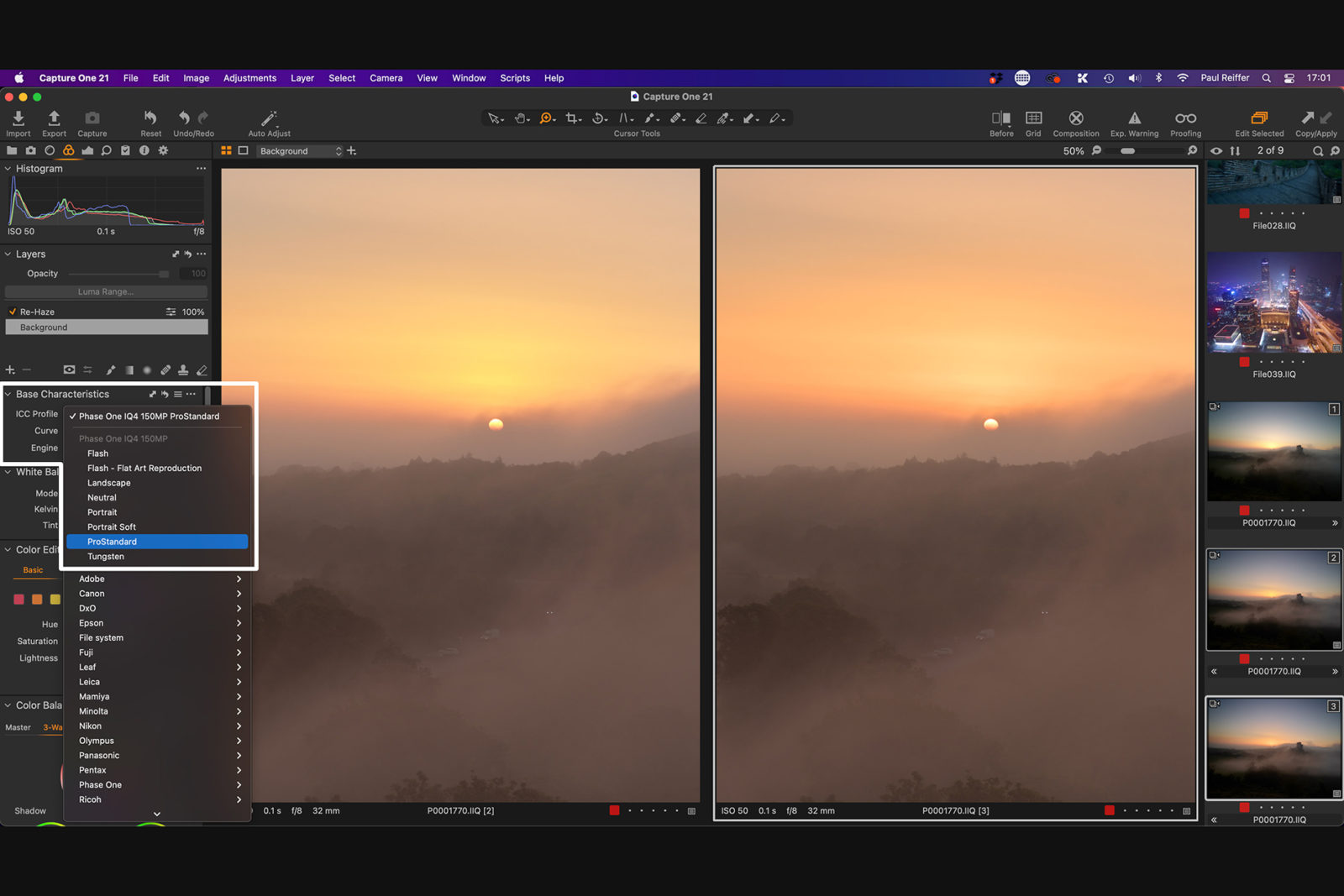This screenshot has width=1344, height=896.
Task: Select the Crop tool in Cursor Tools
Action: (570, 118)
